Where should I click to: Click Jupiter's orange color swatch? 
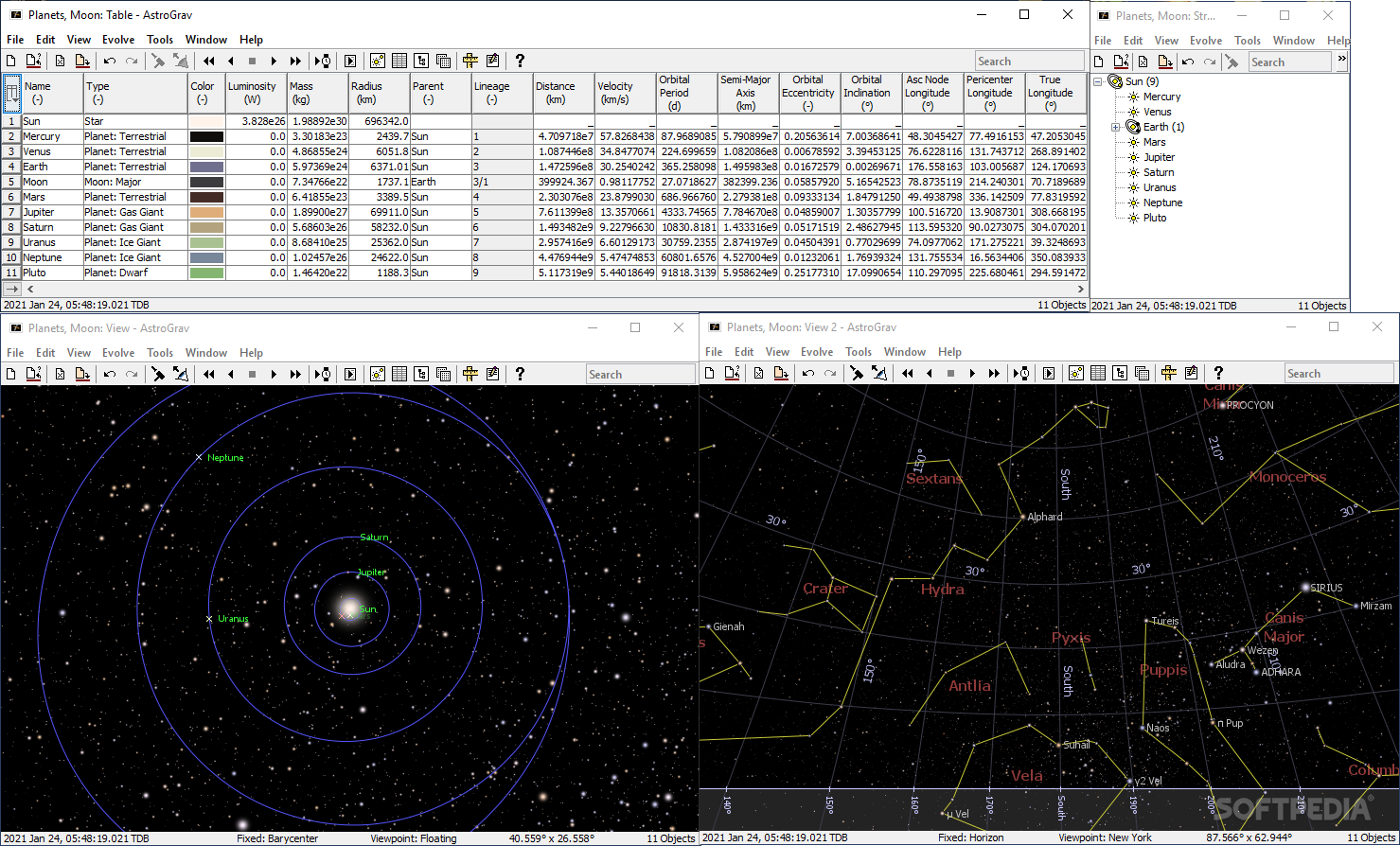coord(206,212)
